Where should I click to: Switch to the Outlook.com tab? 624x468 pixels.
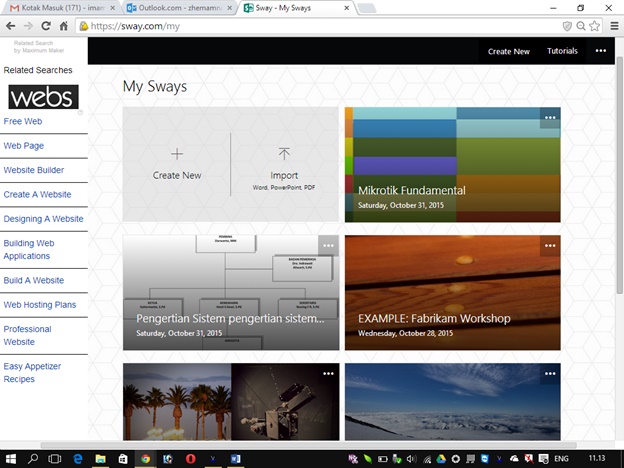coord(177,8)
